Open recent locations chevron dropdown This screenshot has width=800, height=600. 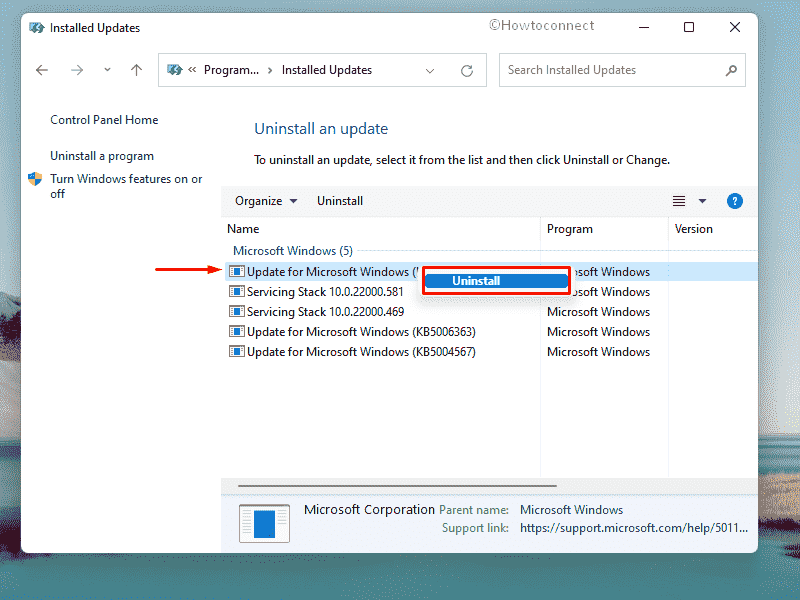pos(107,69)
